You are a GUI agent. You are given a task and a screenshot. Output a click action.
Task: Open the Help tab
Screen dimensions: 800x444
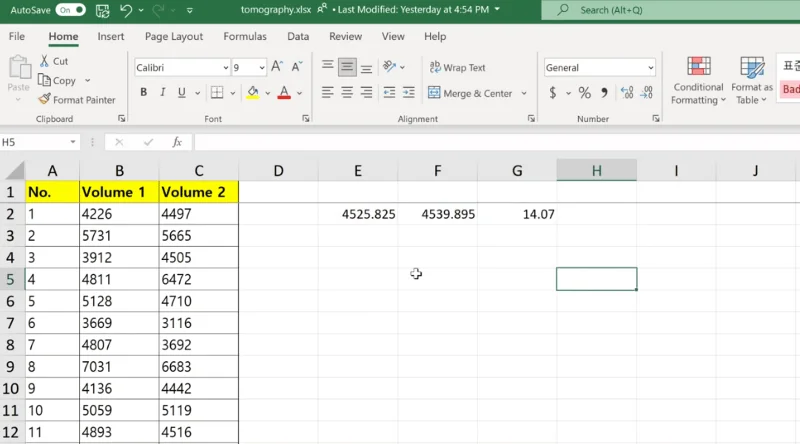435,36
